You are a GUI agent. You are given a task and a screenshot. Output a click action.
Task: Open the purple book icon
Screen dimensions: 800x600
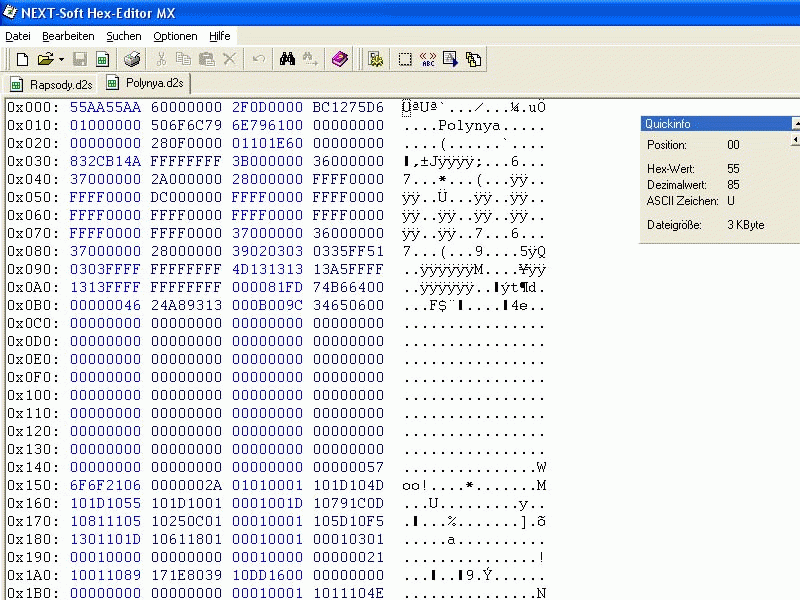[340, 60]
